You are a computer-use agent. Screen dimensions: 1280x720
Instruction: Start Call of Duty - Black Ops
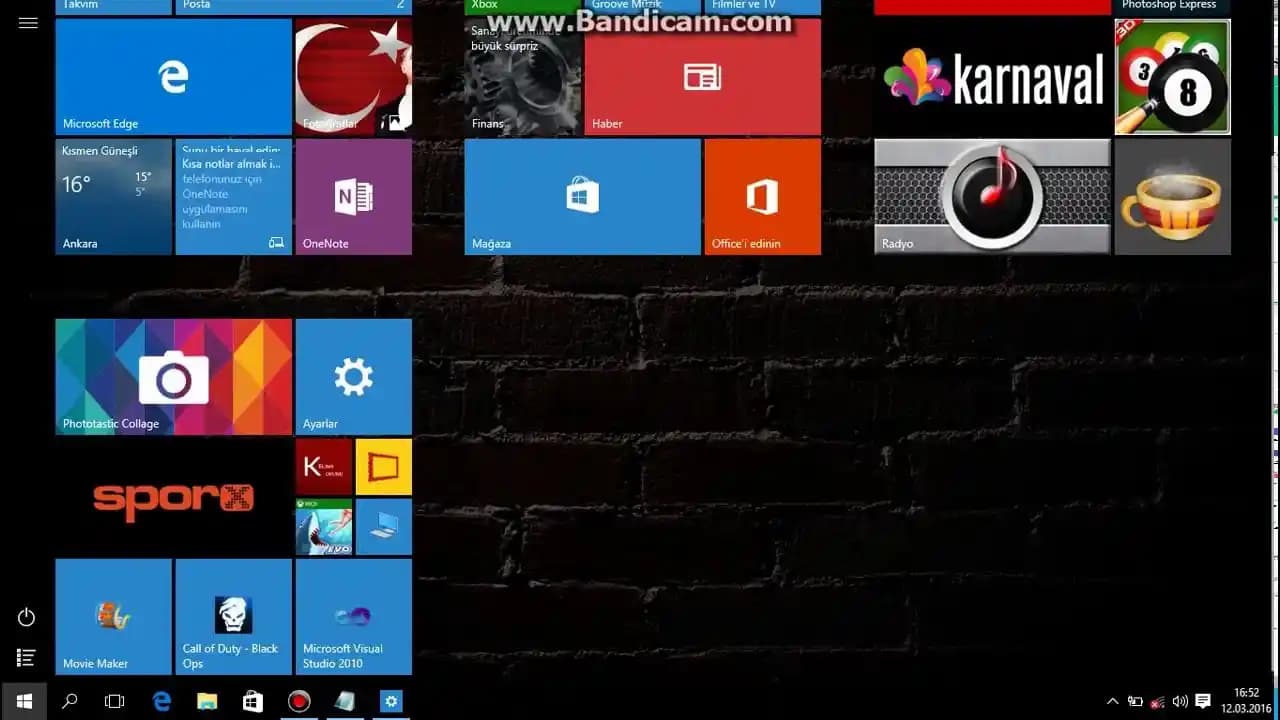(232, 615)
